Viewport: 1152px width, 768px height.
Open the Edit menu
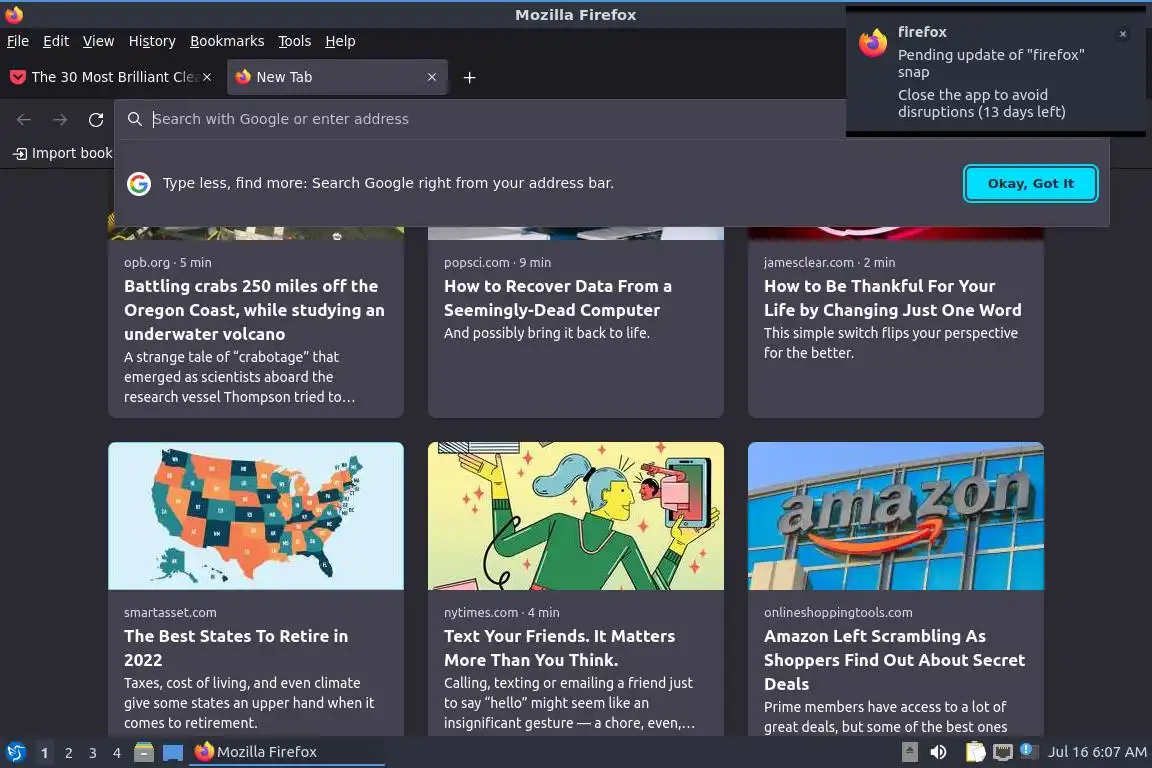(x=56, y=41)
